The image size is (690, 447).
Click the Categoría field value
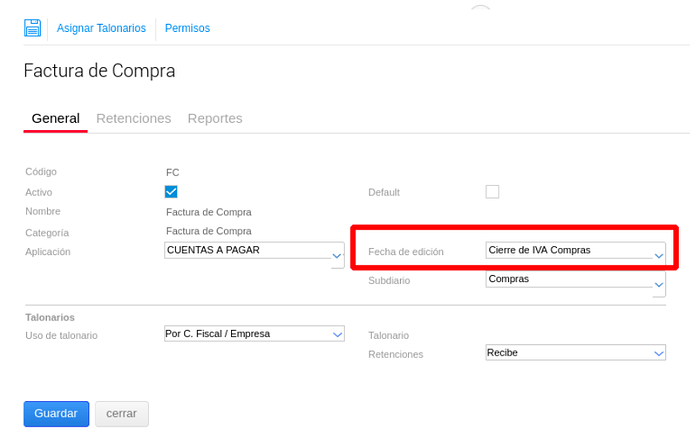point(209,231)
